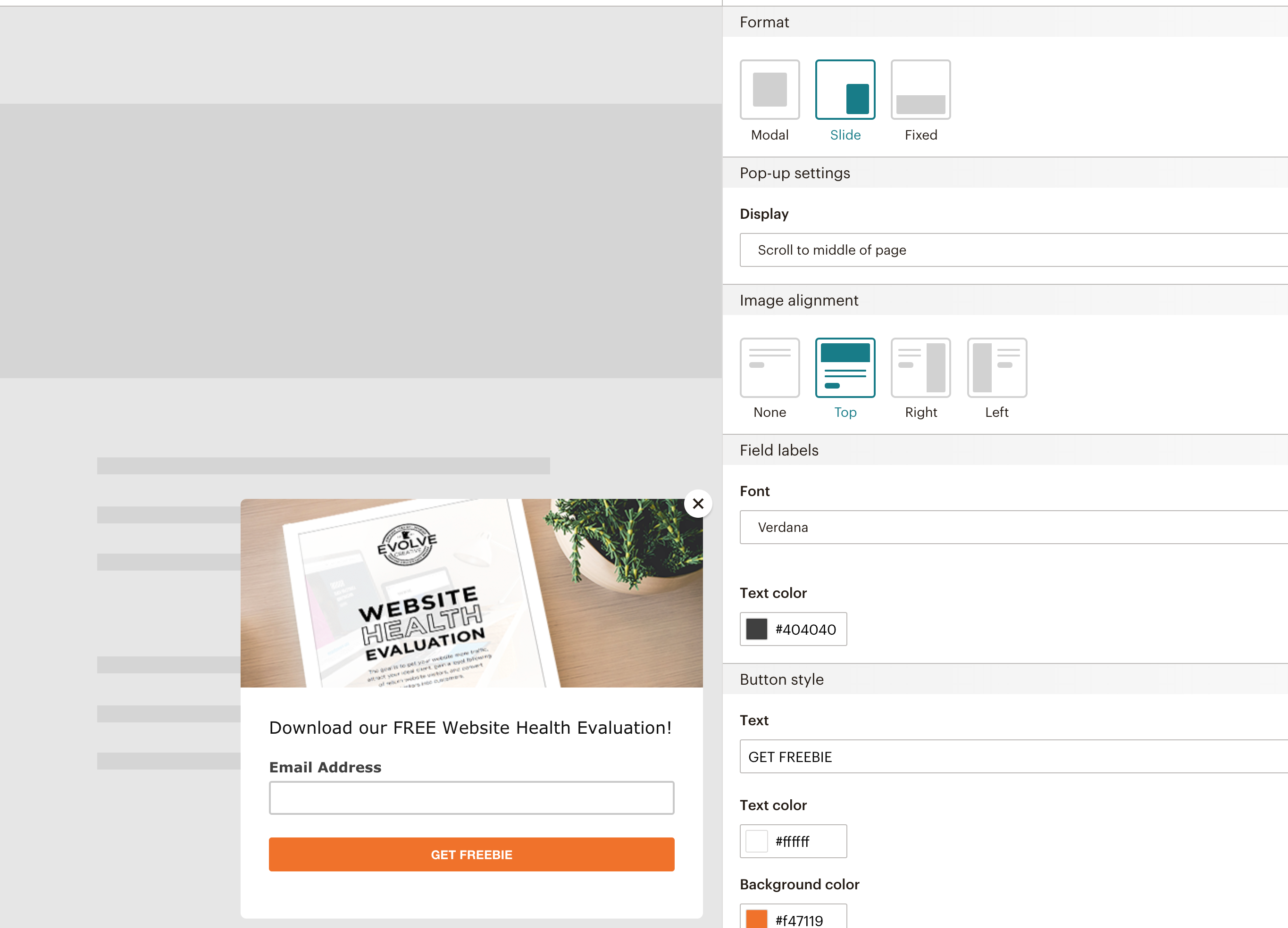Click the GET FREEBIE button on popup
Screen dimensions: 1288x928
point(472,854)
